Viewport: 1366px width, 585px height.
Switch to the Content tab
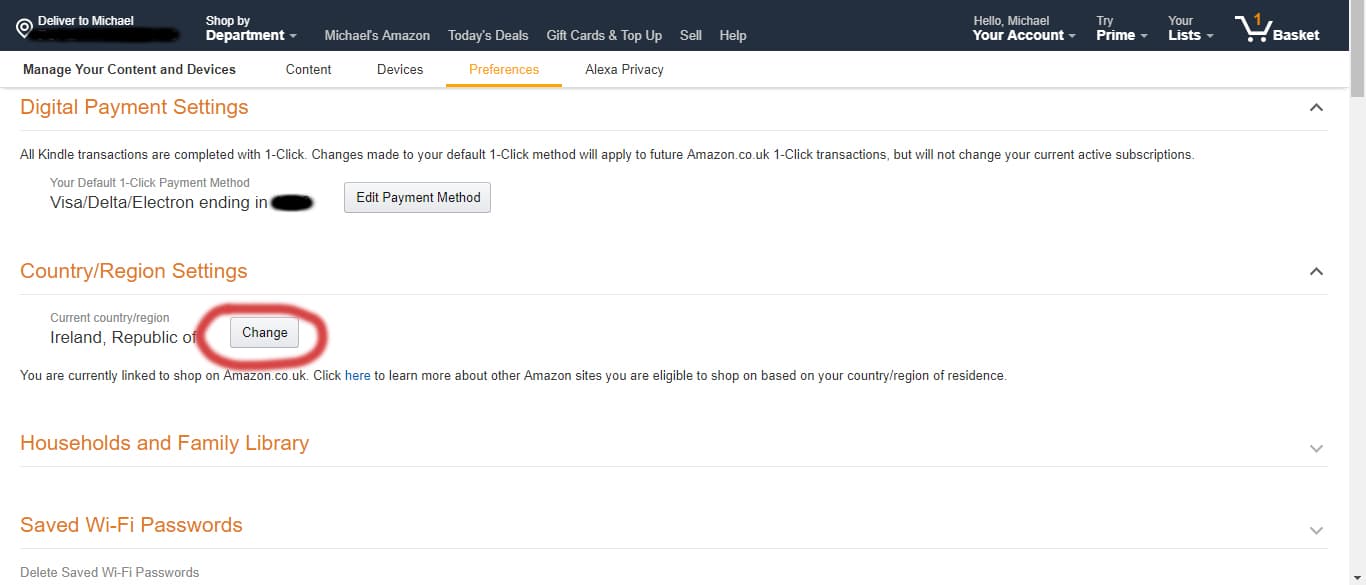click(308, 69)
